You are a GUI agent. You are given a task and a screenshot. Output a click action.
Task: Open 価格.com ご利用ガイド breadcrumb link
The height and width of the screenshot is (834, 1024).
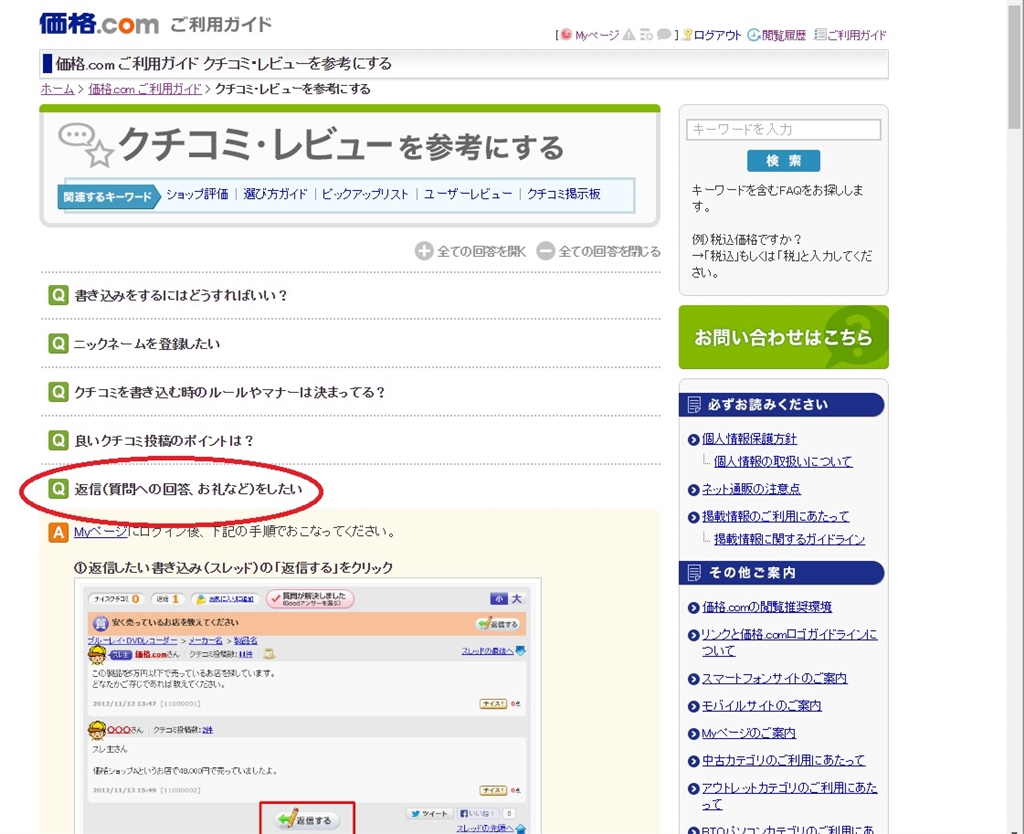coord(145,89)
